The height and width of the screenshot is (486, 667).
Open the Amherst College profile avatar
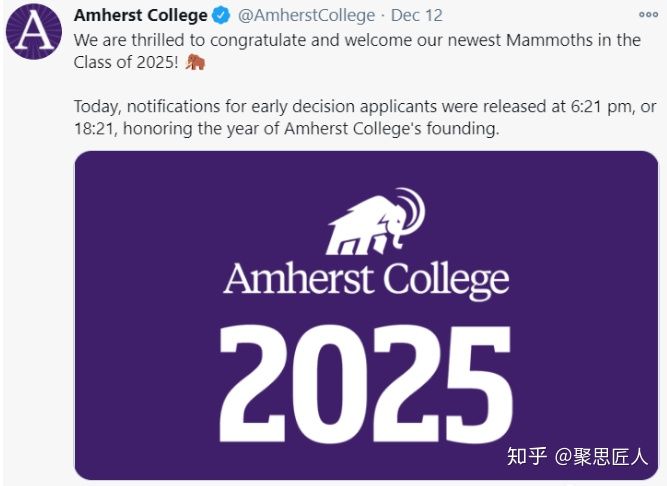[34, 31]
